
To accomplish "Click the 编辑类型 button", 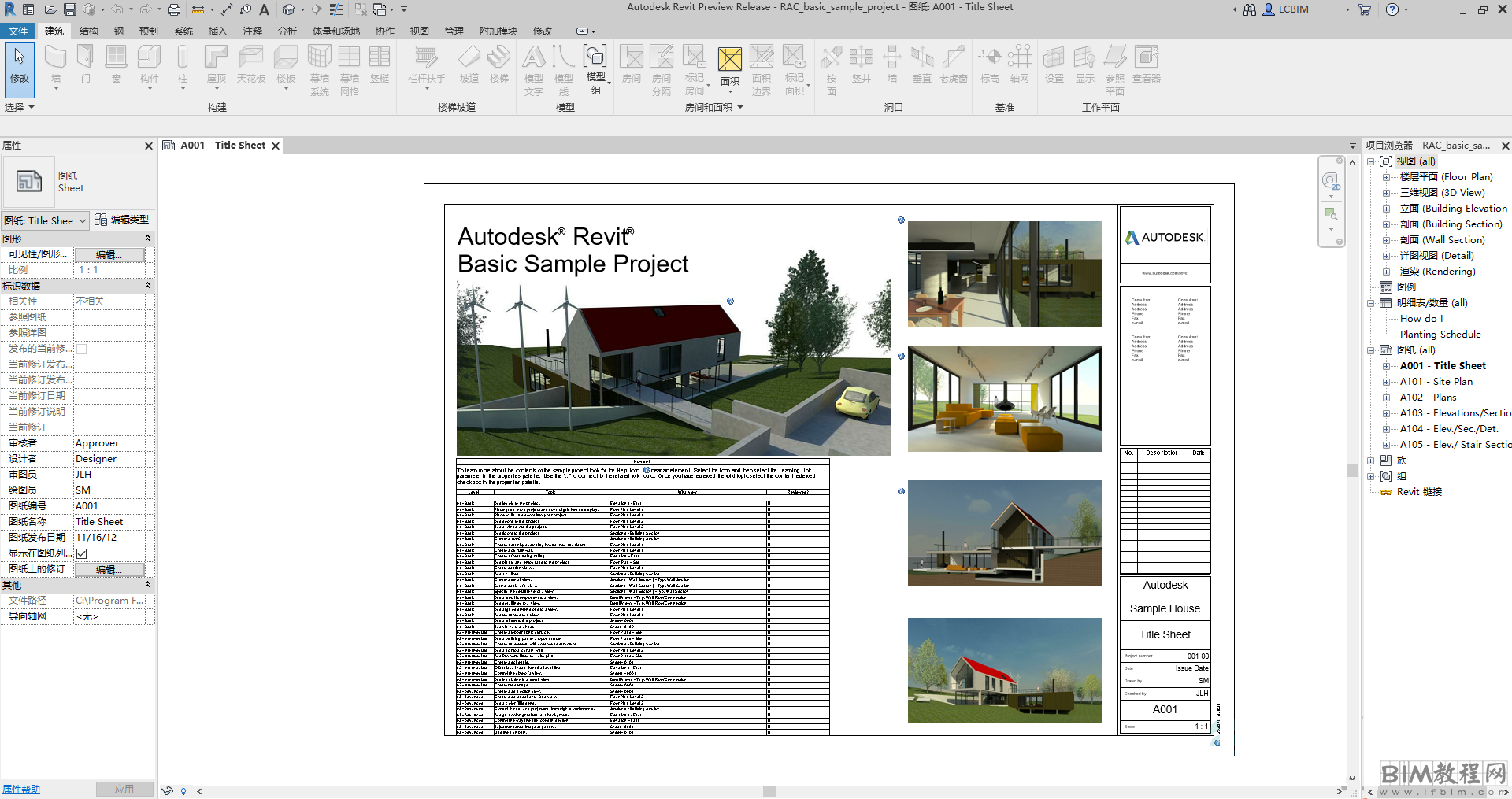I will click(x=122, y=220).
